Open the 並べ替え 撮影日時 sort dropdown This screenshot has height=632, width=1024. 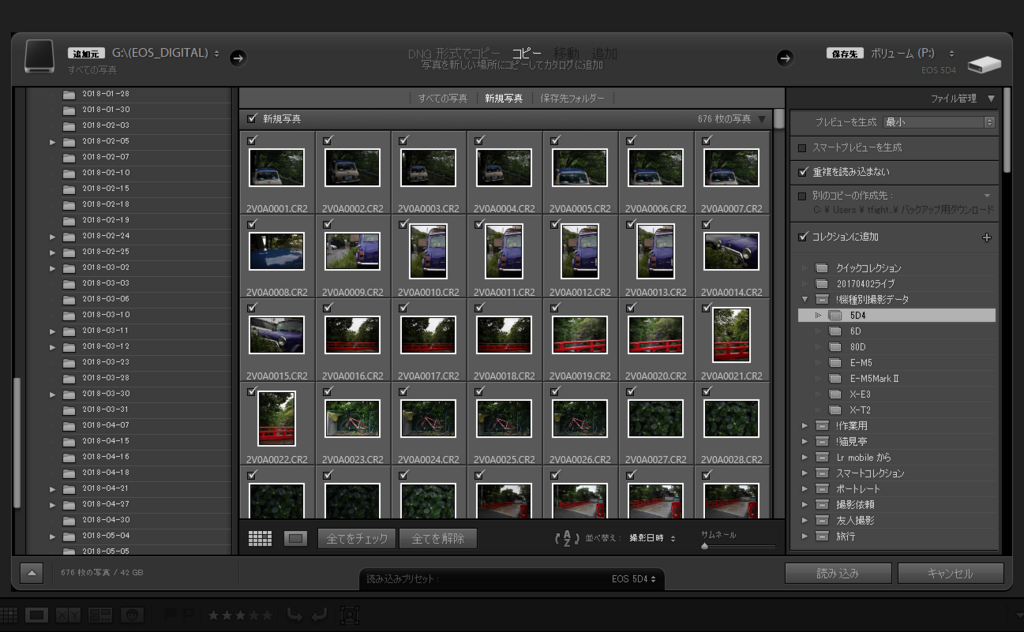[652, 538]
